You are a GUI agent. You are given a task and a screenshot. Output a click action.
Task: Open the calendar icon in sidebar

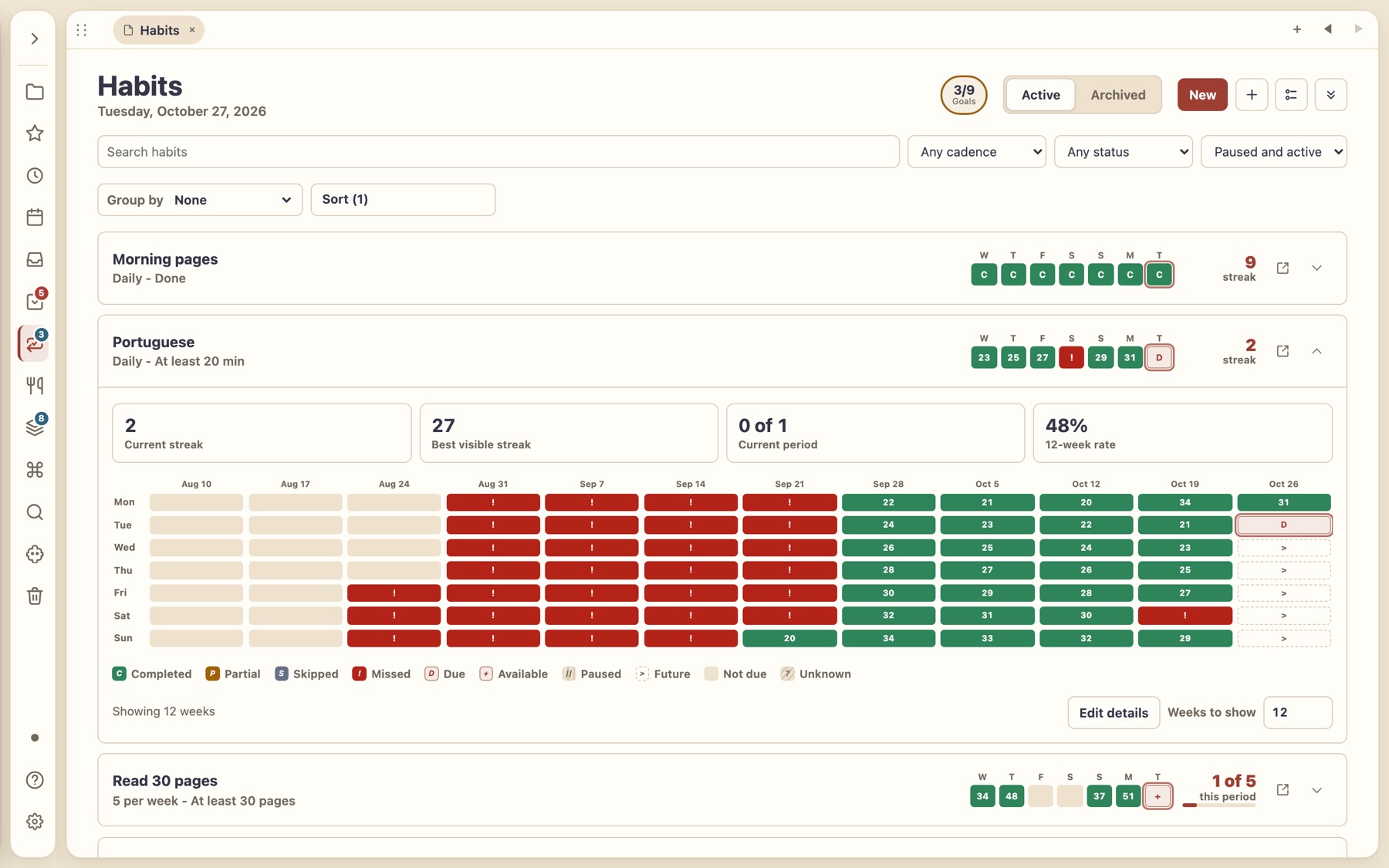35,218
